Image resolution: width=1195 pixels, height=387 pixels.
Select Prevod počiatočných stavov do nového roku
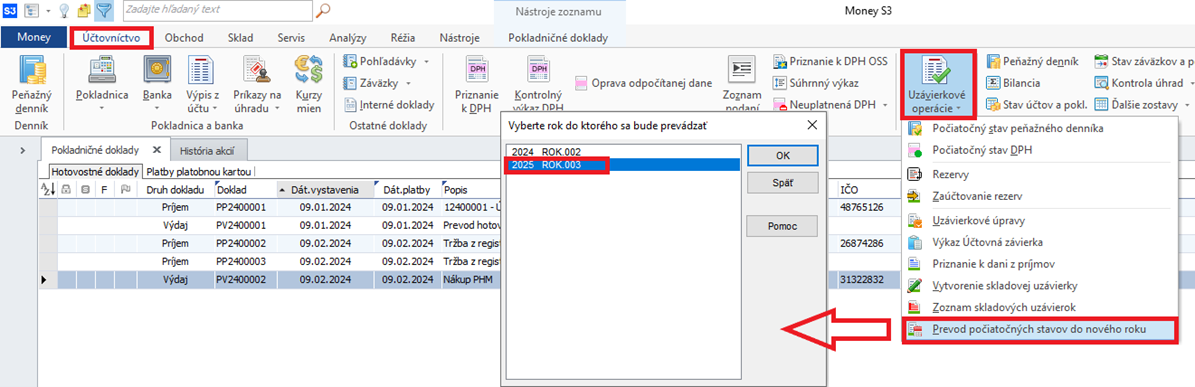coord(1040,330)
